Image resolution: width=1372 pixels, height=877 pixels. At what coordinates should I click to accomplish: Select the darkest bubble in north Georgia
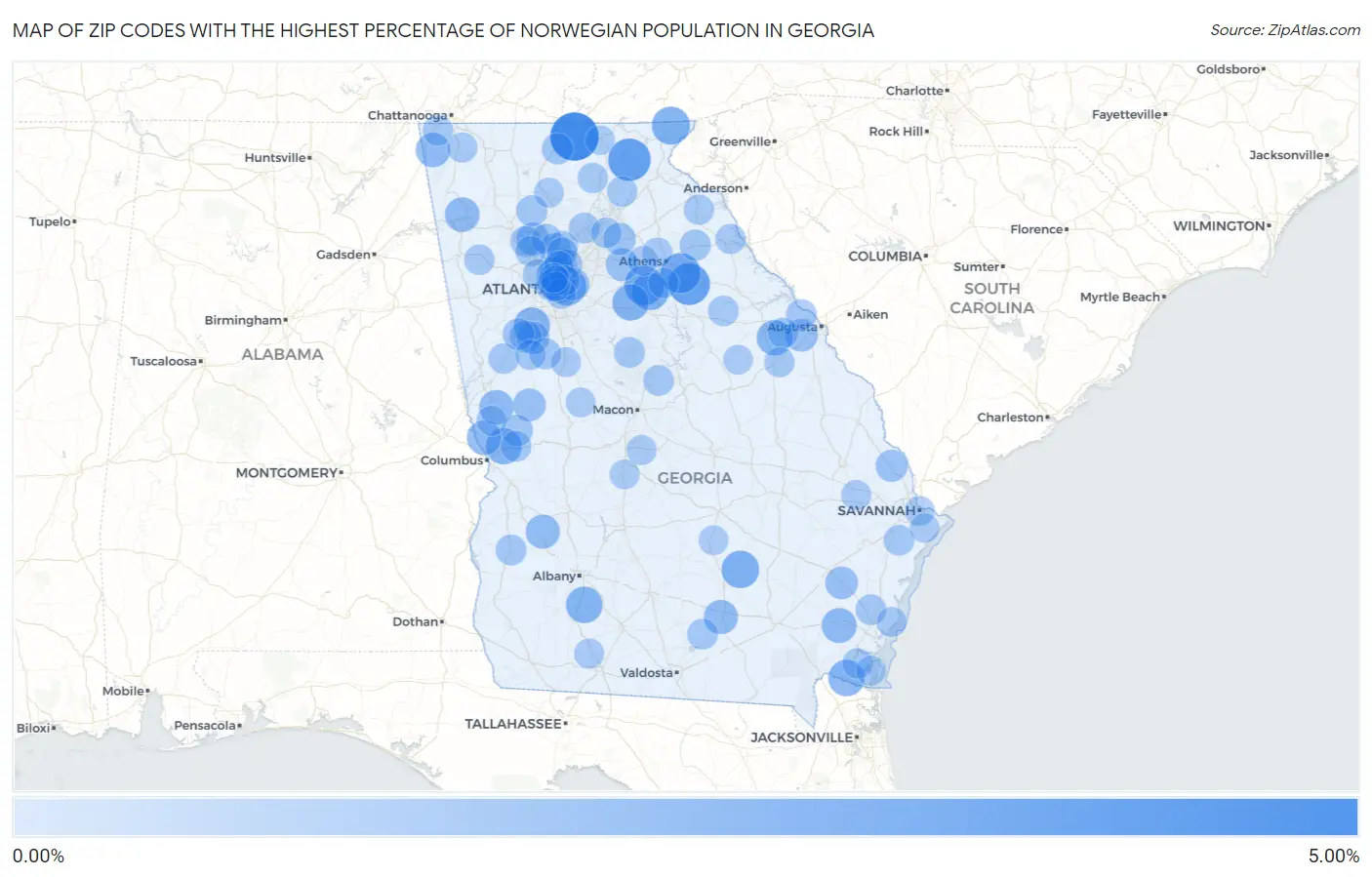coord(575,136)
